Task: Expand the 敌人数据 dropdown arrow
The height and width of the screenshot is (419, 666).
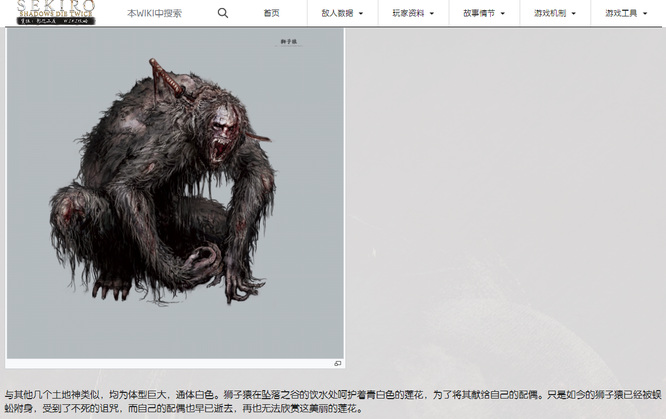Action: [361, 14]
